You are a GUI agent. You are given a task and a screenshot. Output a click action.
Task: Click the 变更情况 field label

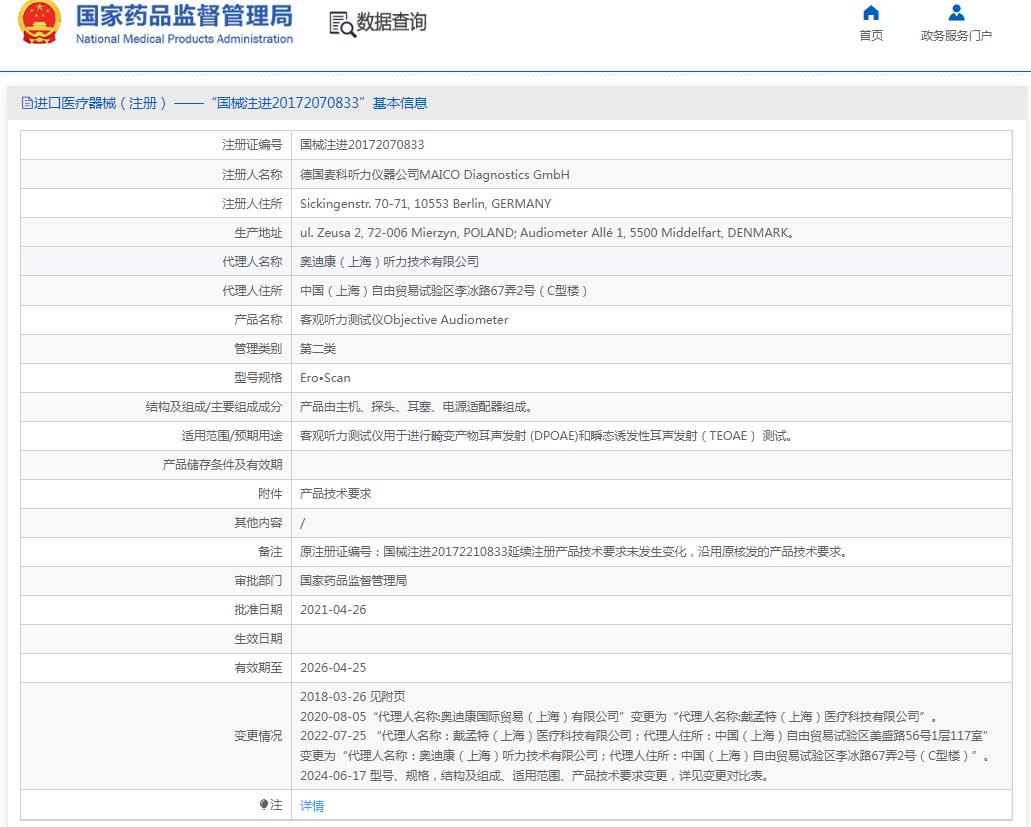tap(258, 736)
